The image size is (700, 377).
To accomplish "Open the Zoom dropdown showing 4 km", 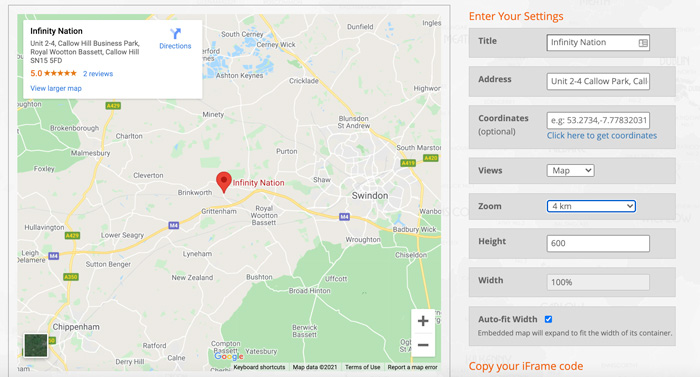I will (591, 206).
